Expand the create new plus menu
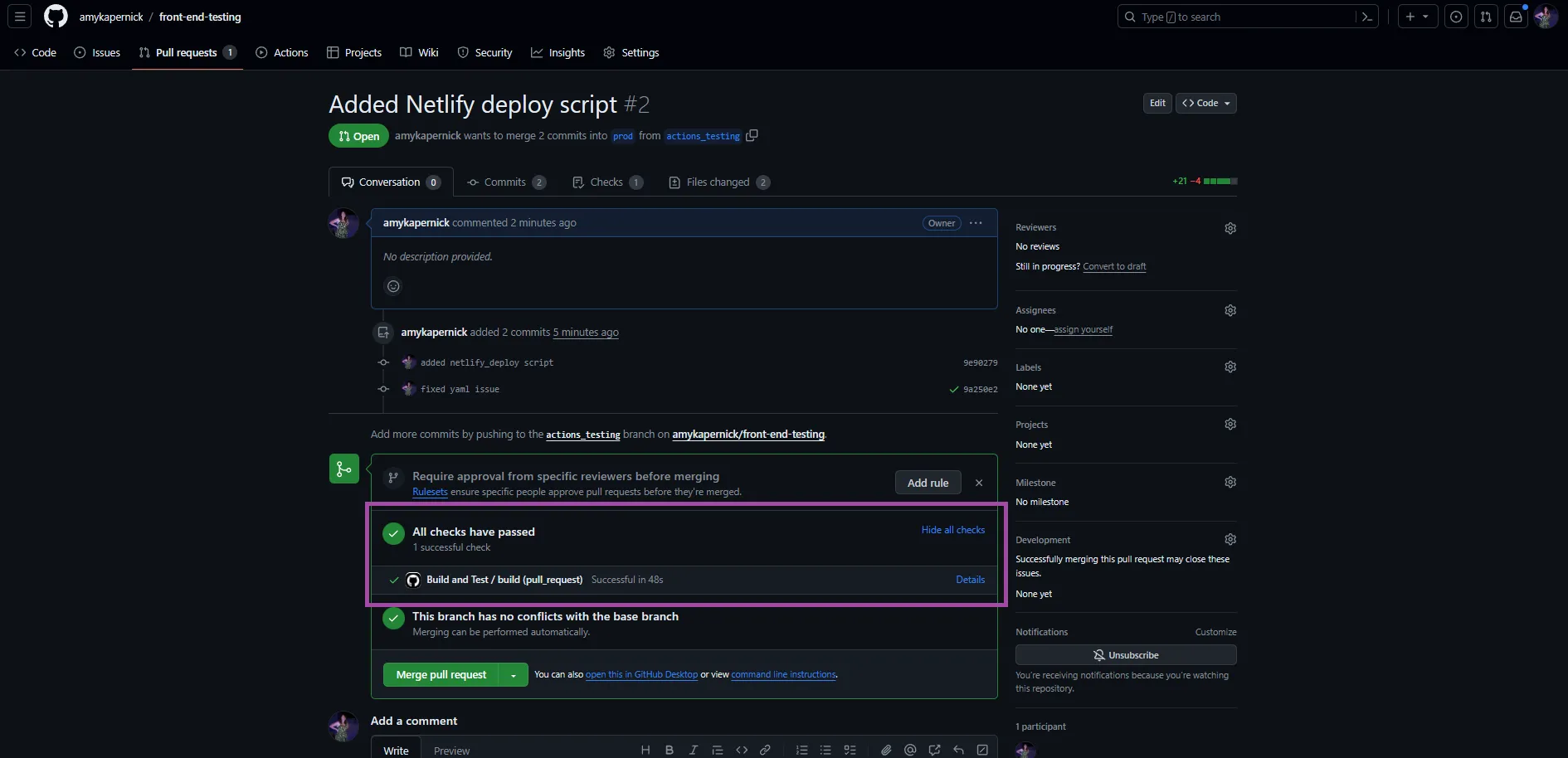 tap(1416, 17)
